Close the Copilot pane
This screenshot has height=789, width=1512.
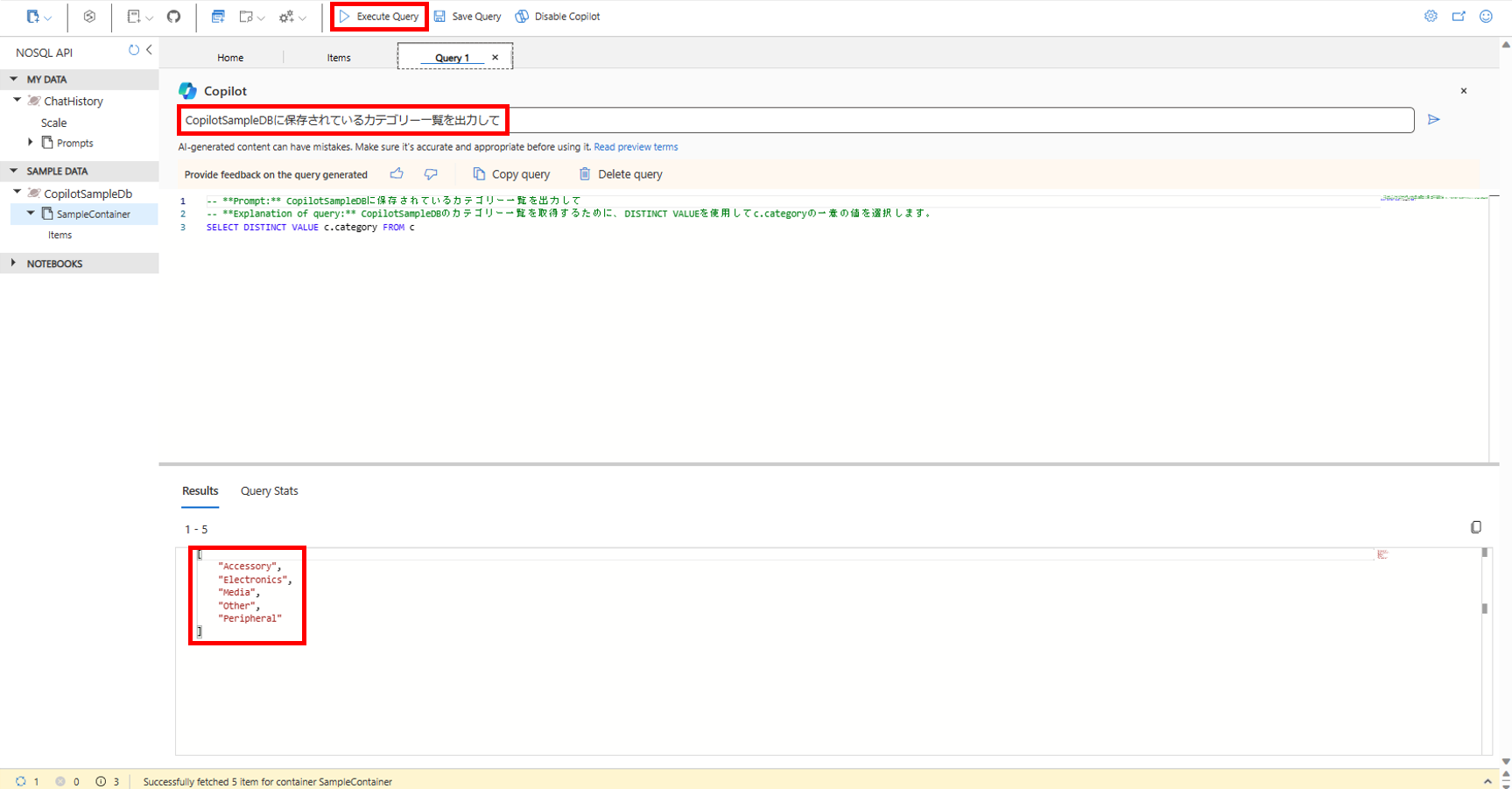1463,90
